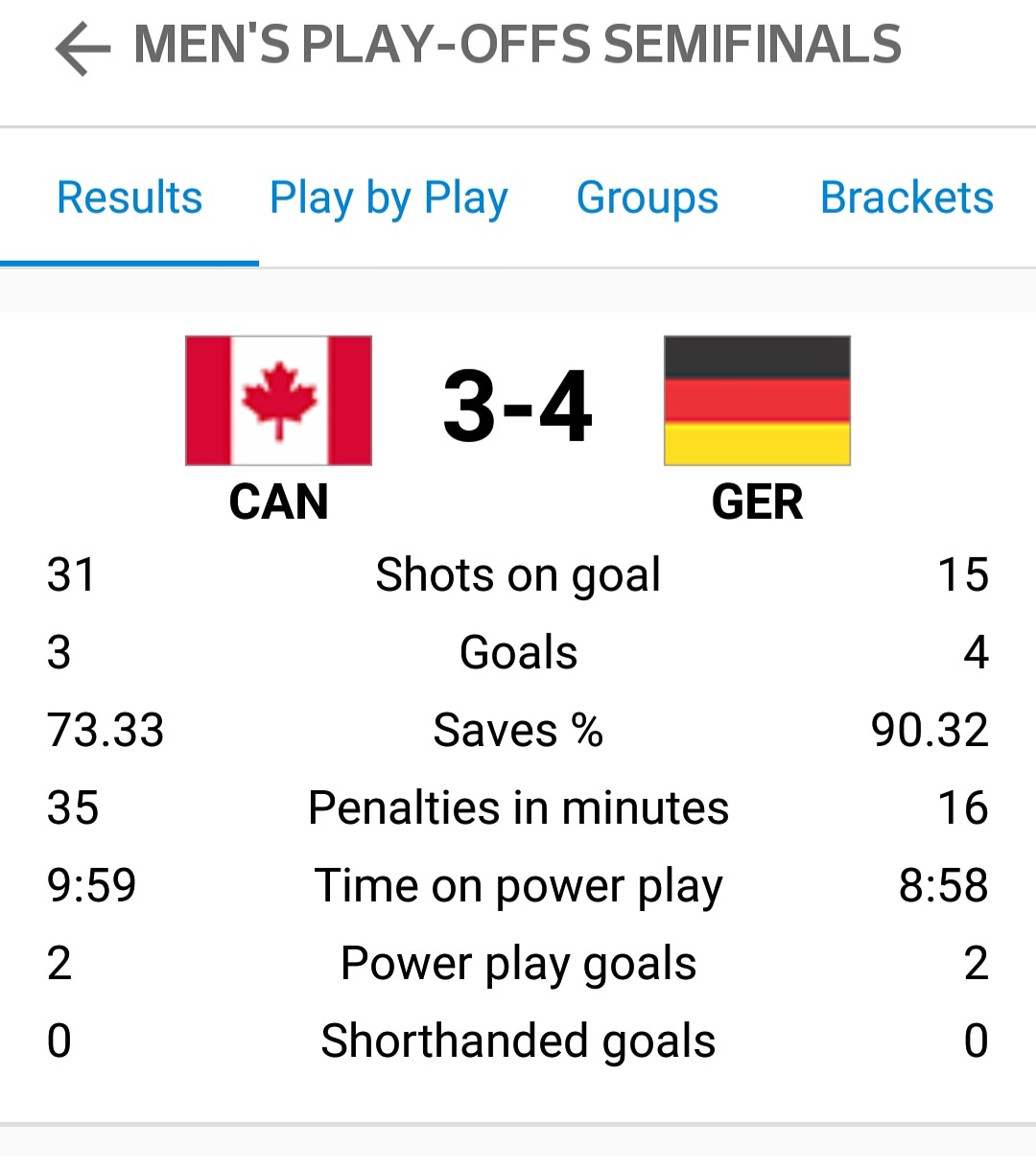Select the Shorthanded goals label
Viewport: 1036px width, 1170px height.
(518, 1041)
